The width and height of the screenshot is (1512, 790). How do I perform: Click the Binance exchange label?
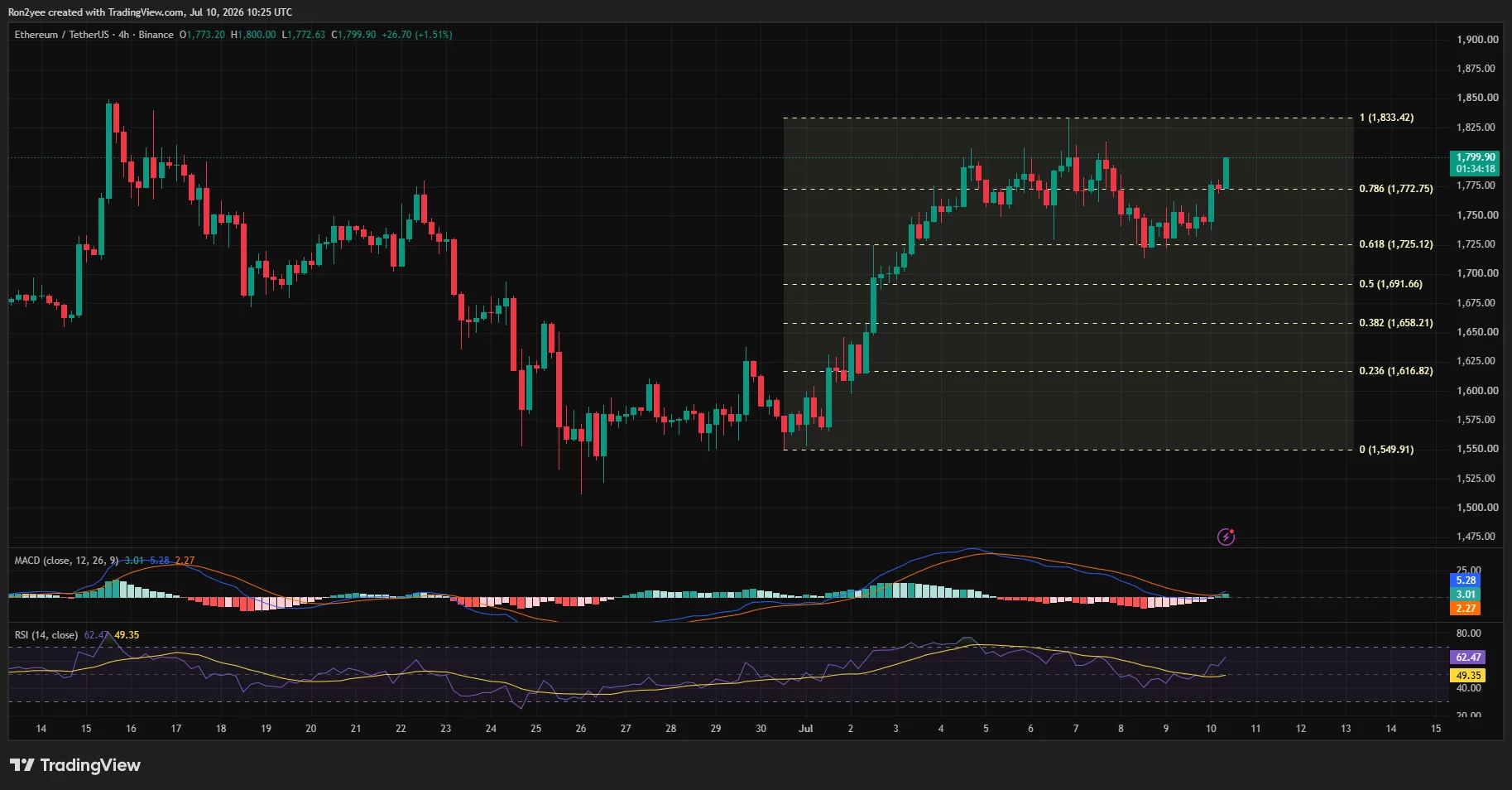(x=156, y=35)
